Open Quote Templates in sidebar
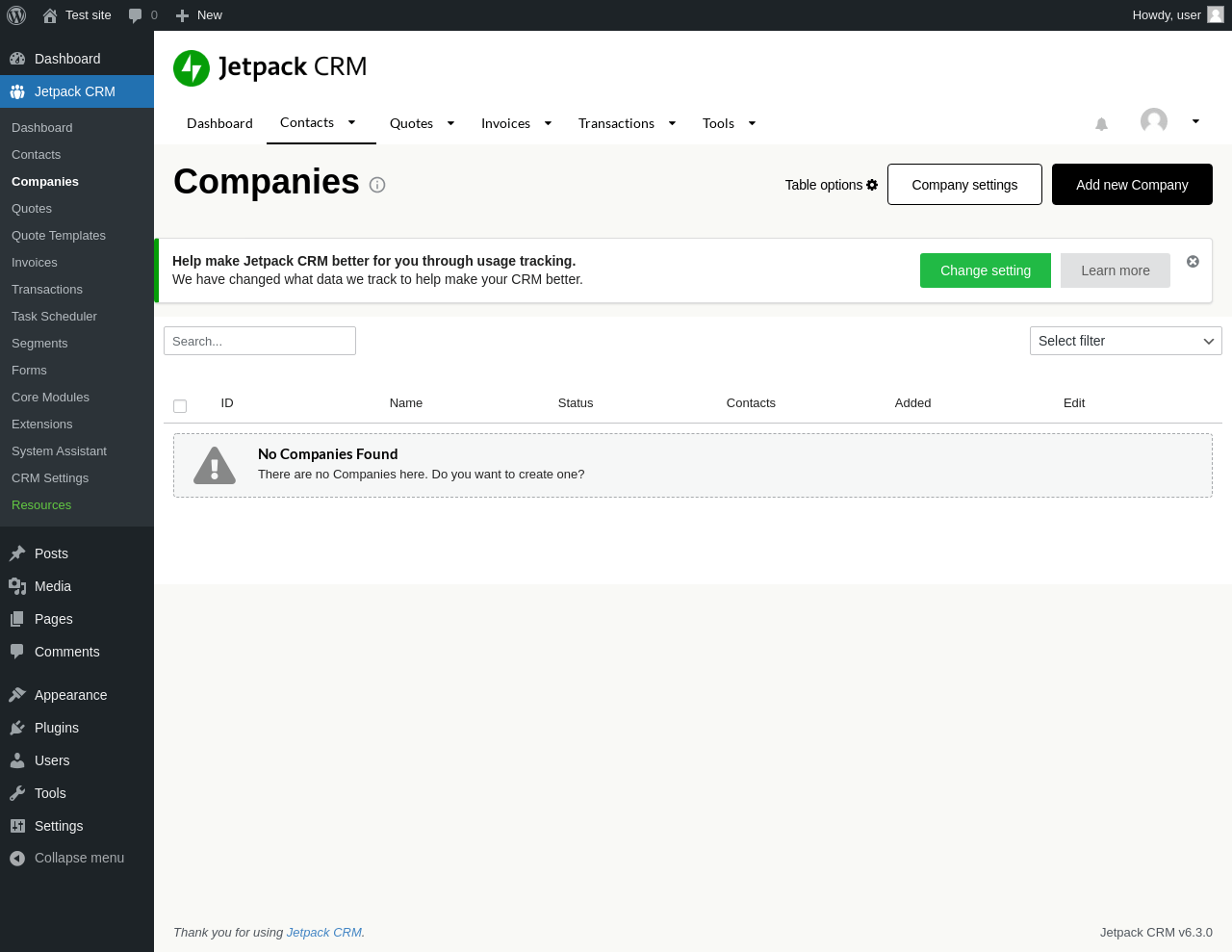The image size is (1232, 952). (x=59, y=236)
